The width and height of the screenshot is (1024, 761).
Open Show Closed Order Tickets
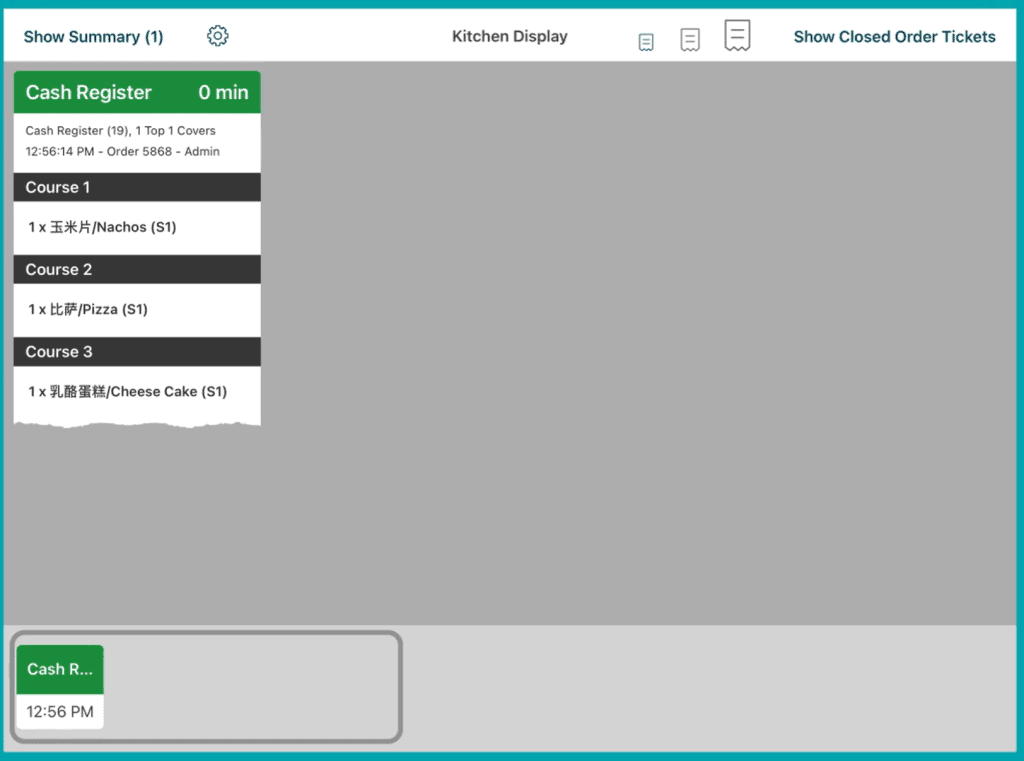pyautogui.click(x=894, y=37)
